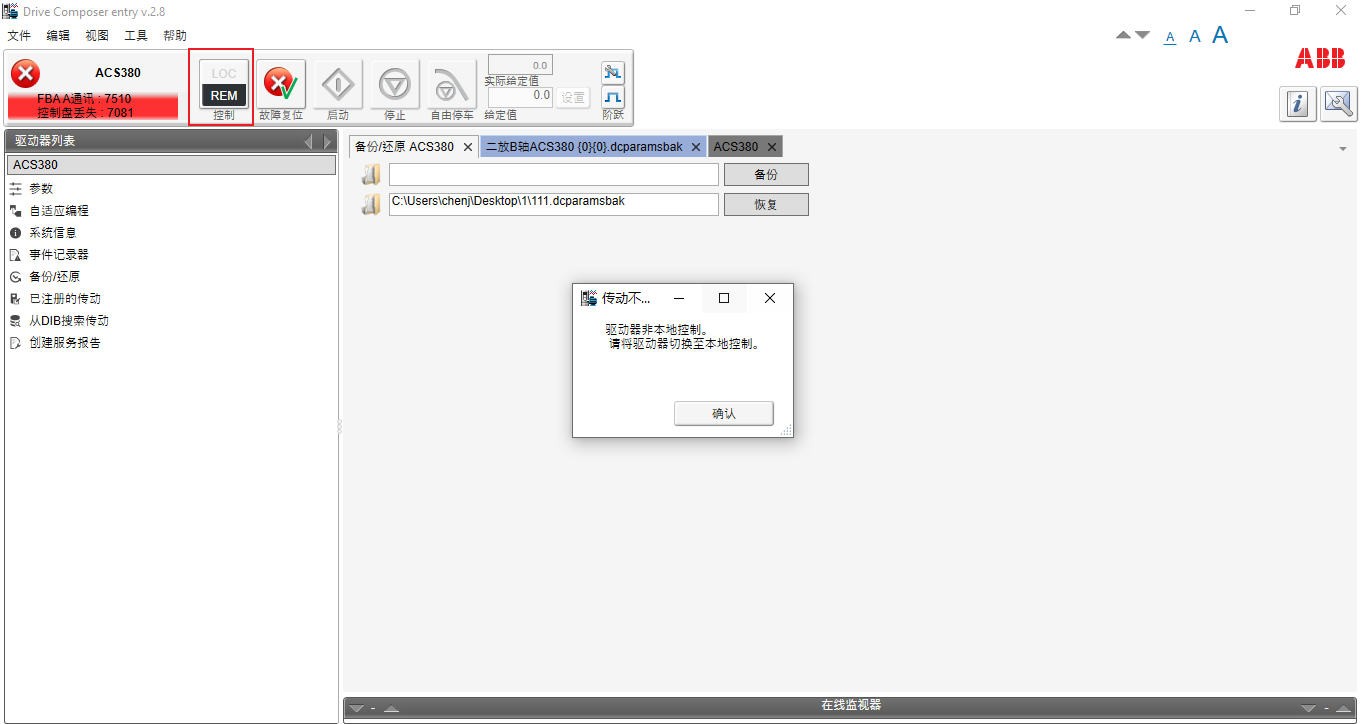Click the 启动 start icon
Viewport: 1365px width, 724px height.
click(338, 84)
